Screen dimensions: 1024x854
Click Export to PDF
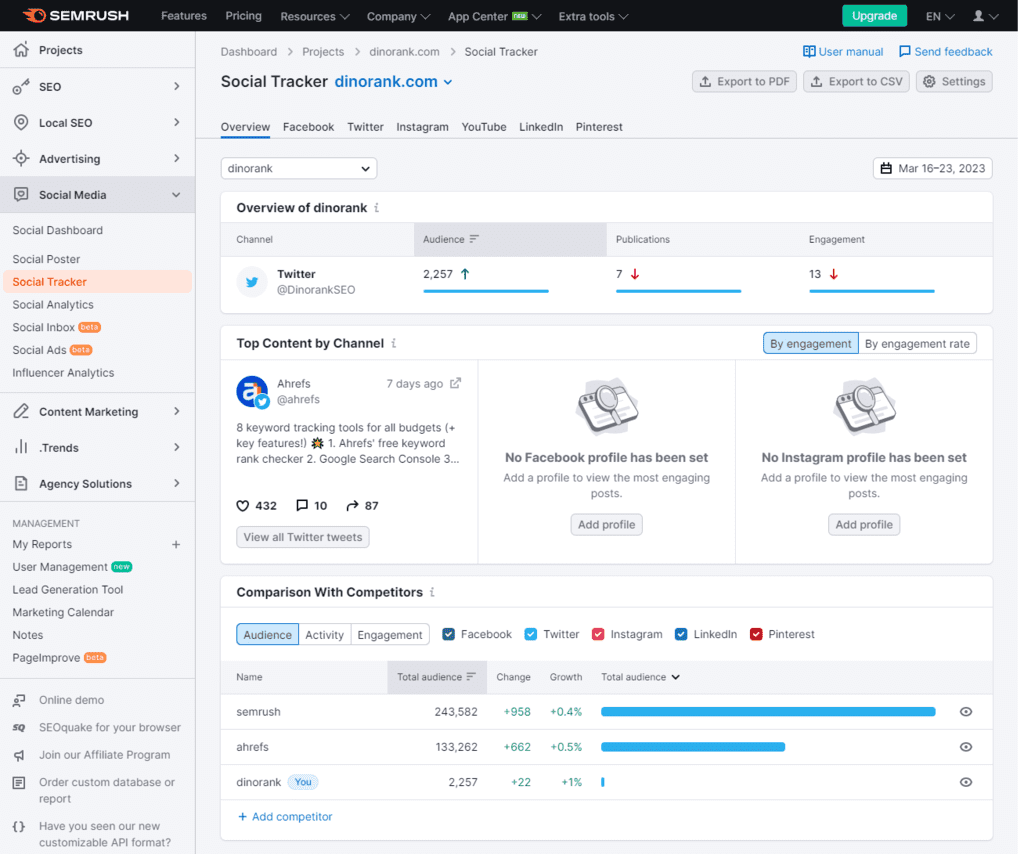[744, 82]
